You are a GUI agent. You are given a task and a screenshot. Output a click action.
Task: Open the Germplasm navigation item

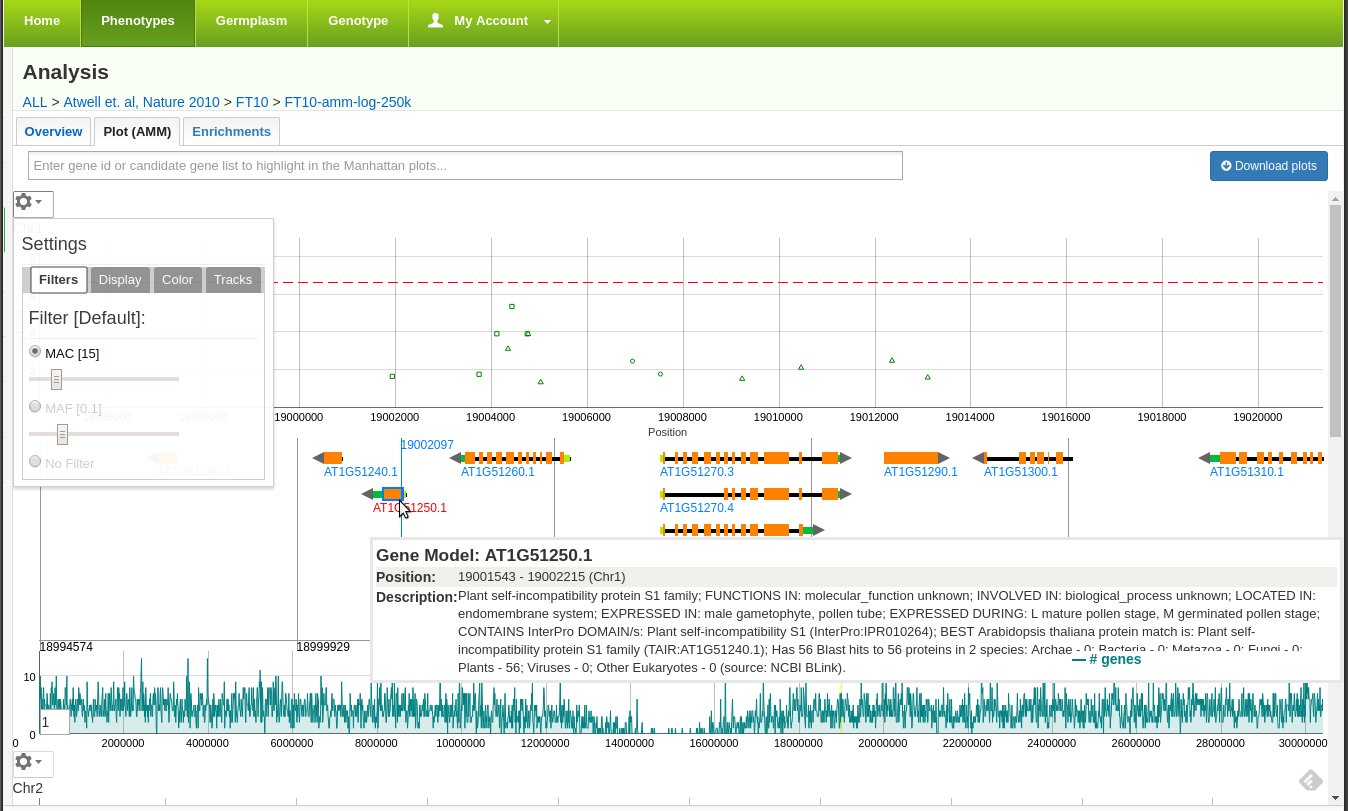coord(251,21)
